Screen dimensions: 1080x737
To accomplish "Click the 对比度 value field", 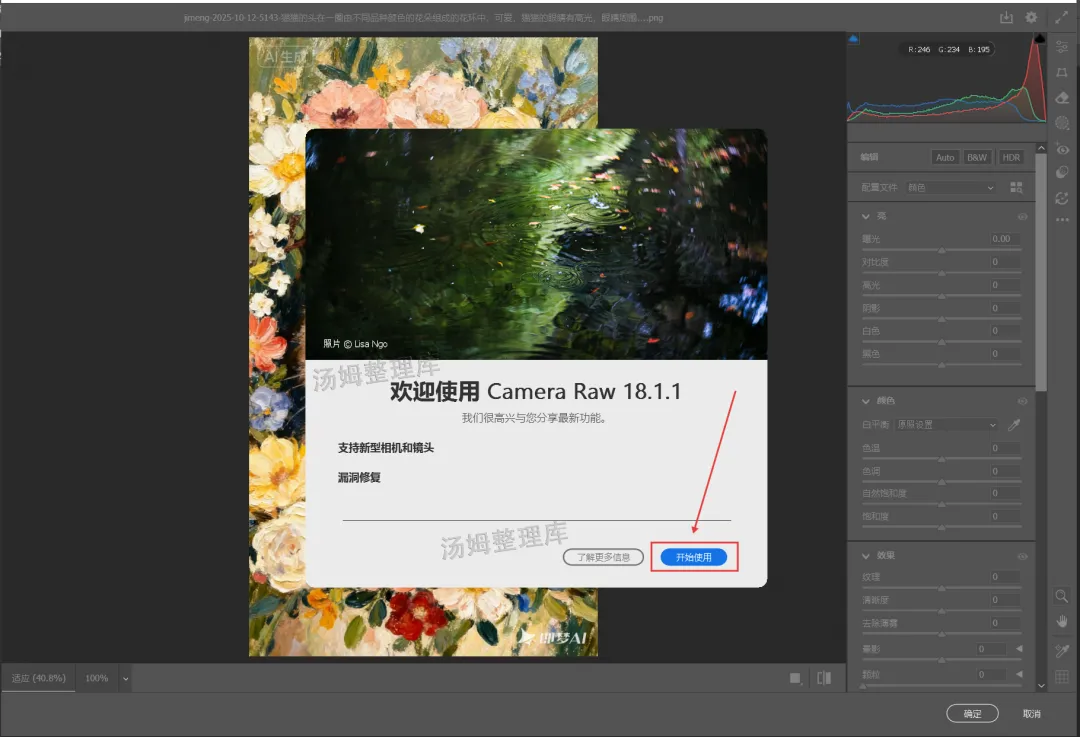I will (1005, 262).
